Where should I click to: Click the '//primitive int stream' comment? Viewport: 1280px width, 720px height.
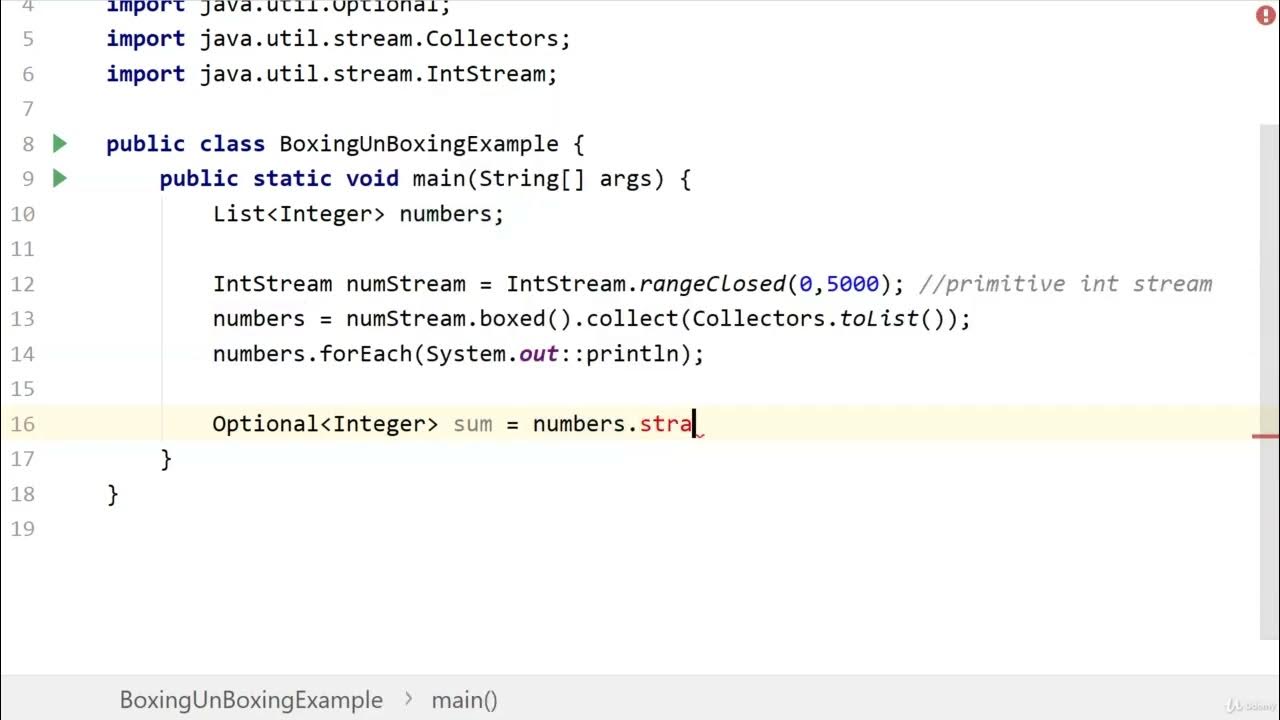(x=1065, y=284)
